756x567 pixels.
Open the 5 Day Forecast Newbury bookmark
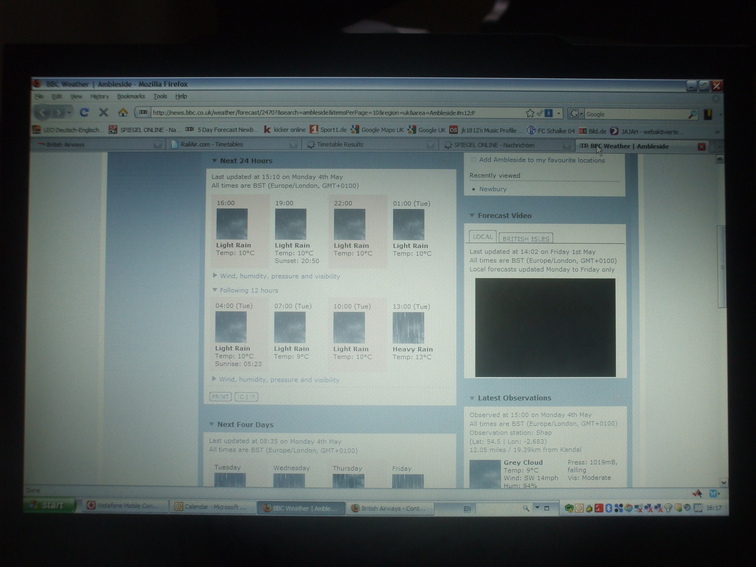tap(221, 130)
